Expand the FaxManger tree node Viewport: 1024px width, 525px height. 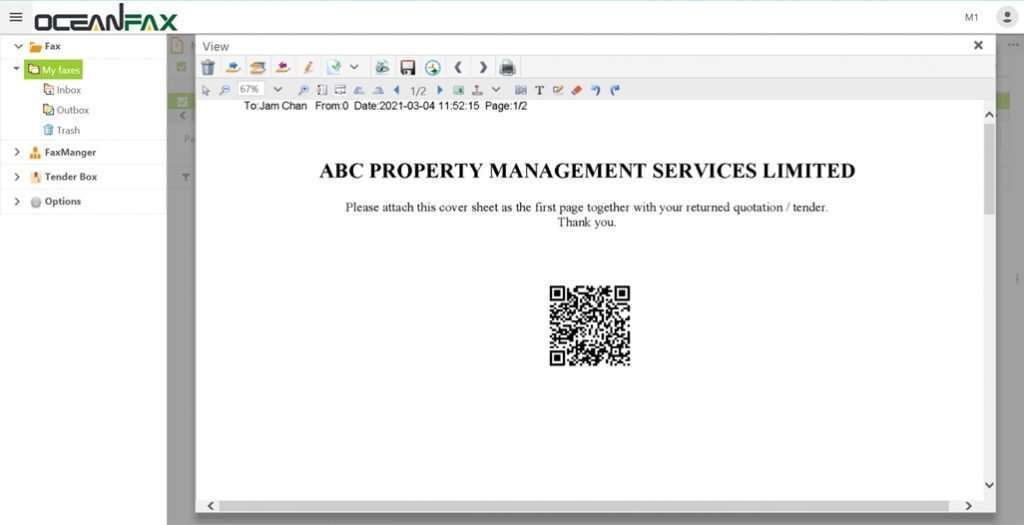[x=17, y=152]
